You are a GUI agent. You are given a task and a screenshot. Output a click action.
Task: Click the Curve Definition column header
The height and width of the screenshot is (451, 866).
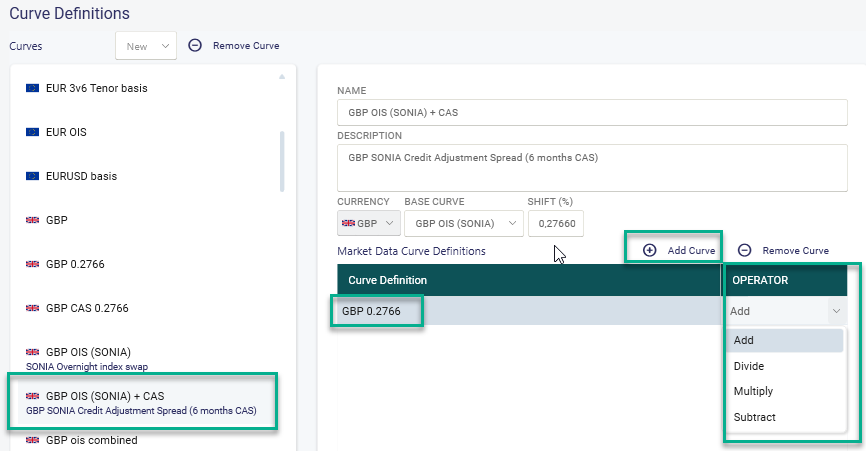[x=529, y=280]
